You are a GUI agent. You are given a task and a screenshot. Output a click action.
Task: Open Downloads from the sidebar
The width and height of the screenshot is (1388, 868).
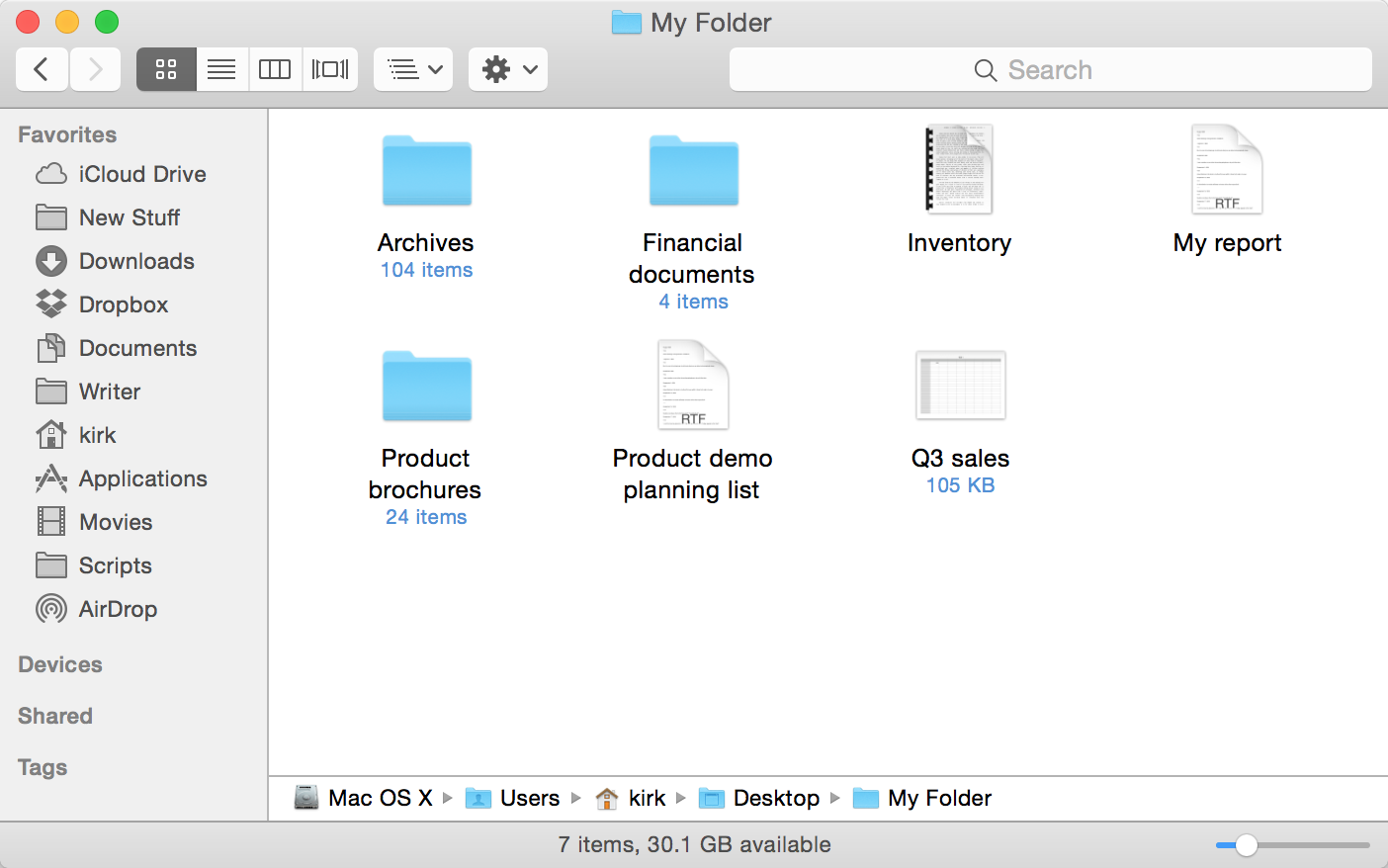[136, 261]
